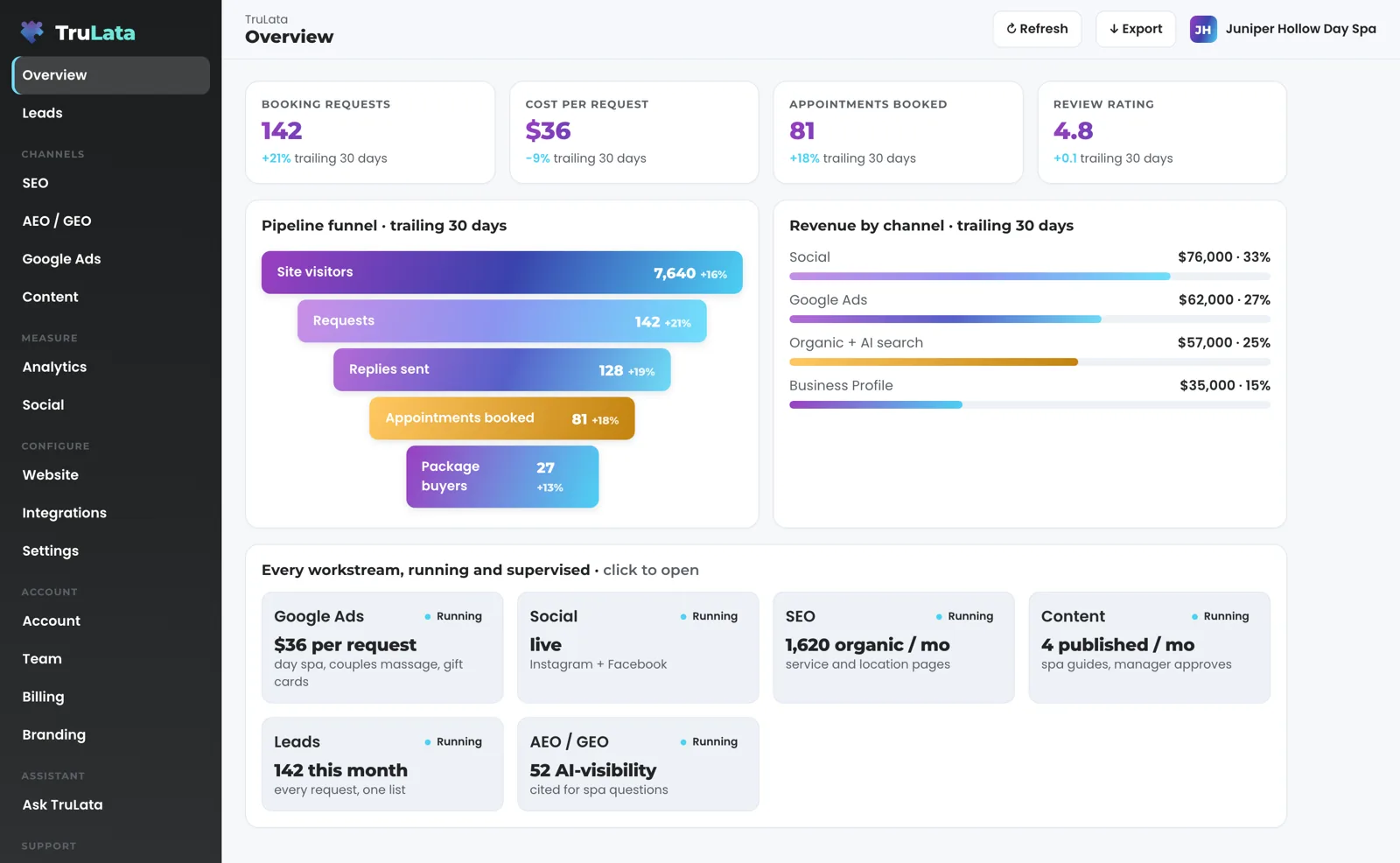Select the Requests funnel bar
Viewport: 1400px width, 863px height.
[x=502, y=321]
